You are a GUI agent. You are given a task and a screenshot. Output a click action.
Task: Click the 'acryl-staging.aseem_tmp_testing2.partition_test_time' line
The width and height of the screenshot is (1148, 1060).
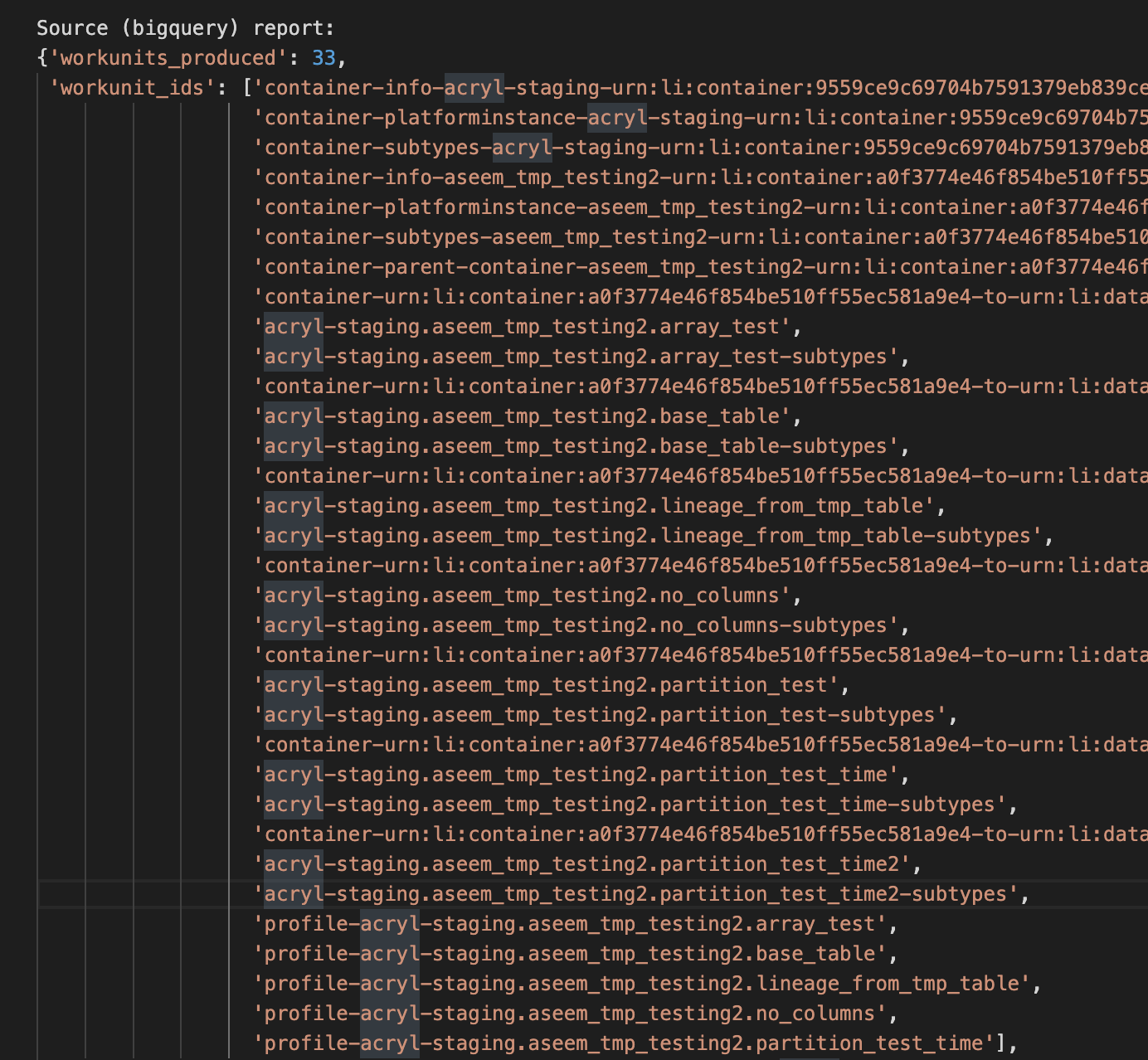[581, 775]
